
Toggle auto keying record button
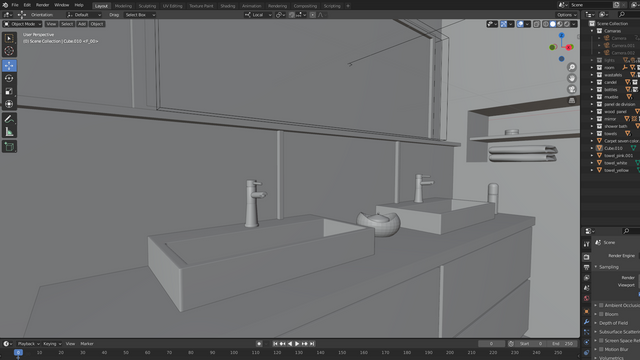coord(259,344)
